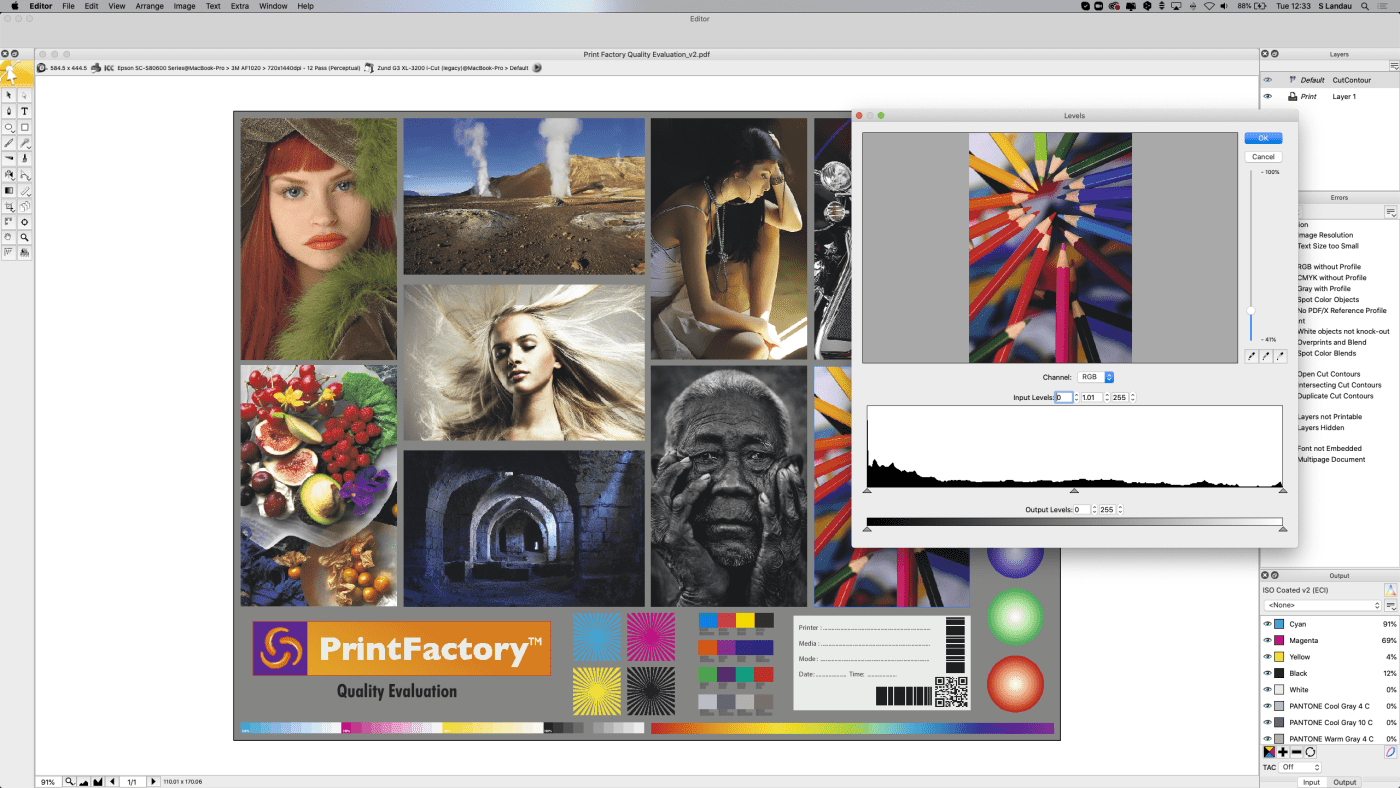The width and height of the screenshot is (1400, 788).
Task: Open the Arrange menu
Action: pyautogui.click(x=150, y=6)
